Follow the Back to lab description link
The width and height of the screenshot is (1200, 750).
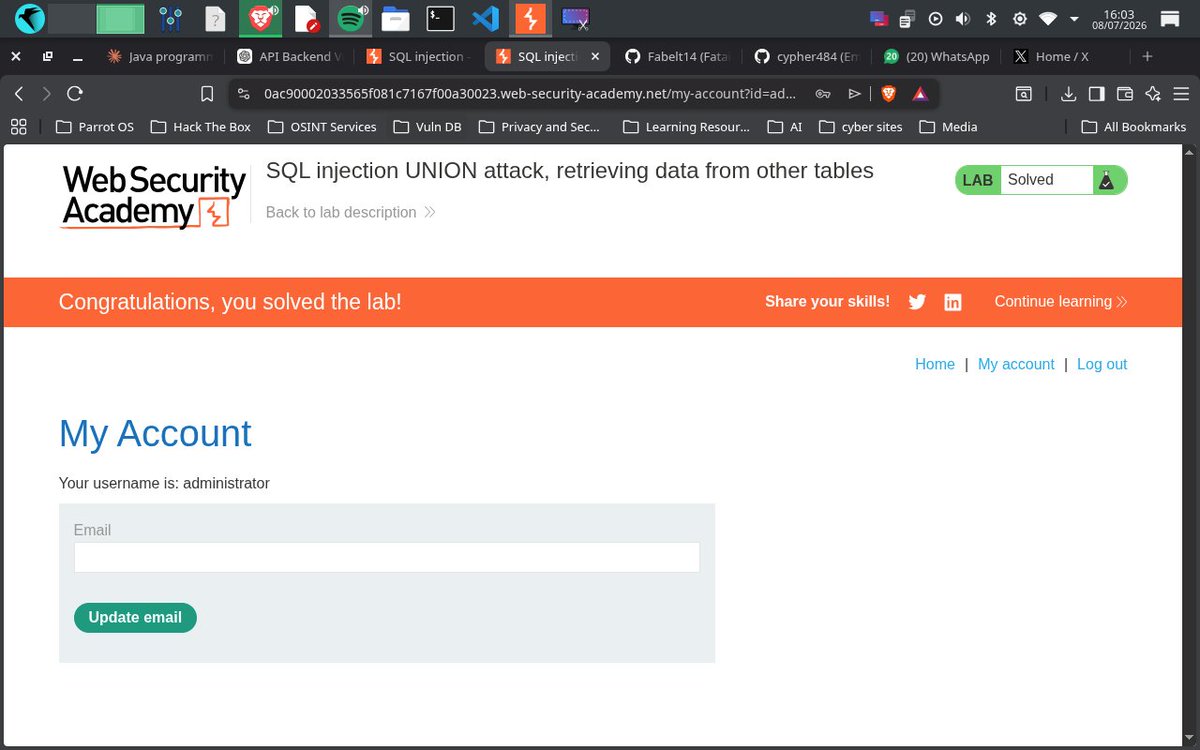click(350, 212)
